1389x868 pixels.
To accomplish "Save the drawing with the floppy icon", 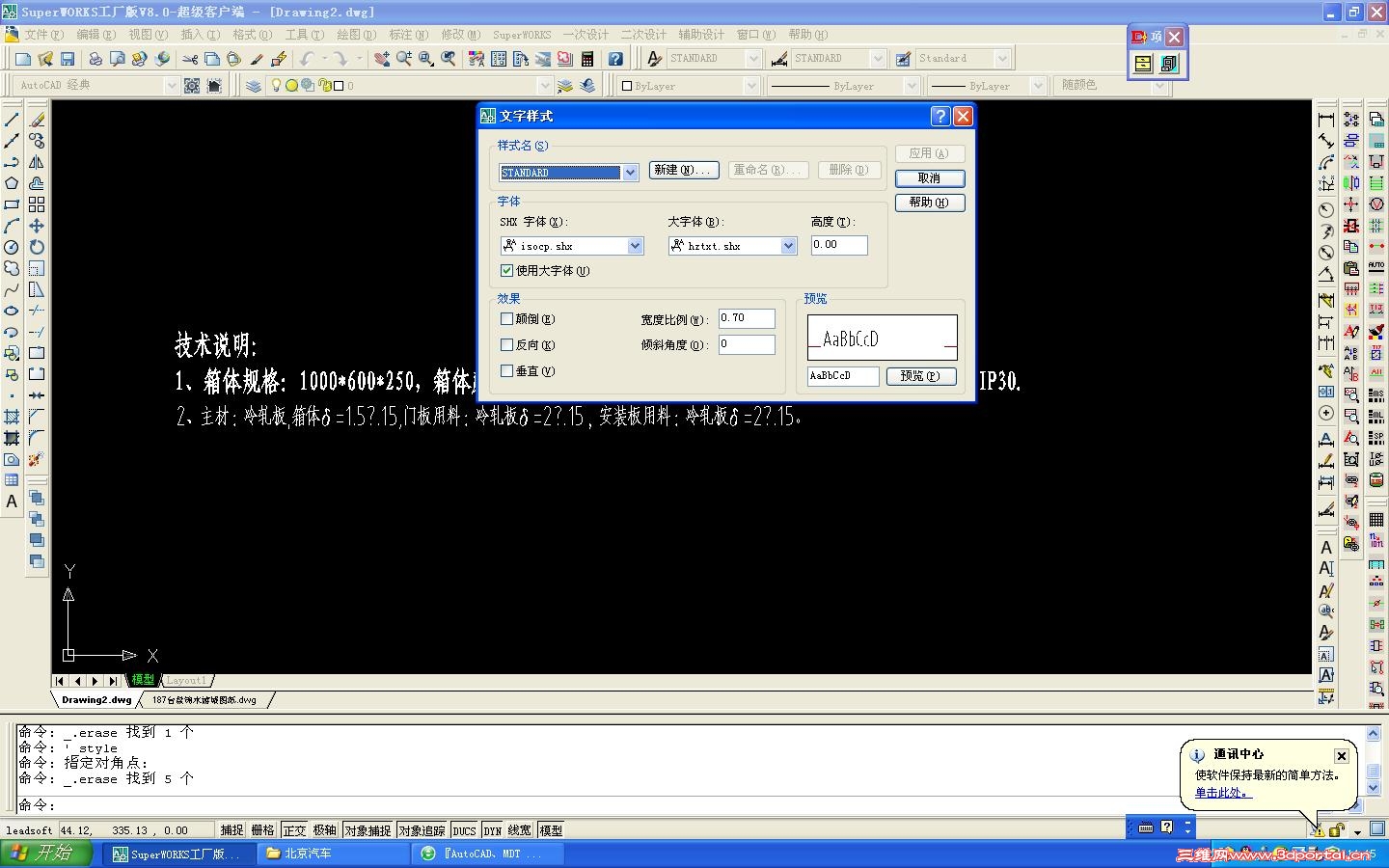I will pyautogui.click(x=68, y=59).
